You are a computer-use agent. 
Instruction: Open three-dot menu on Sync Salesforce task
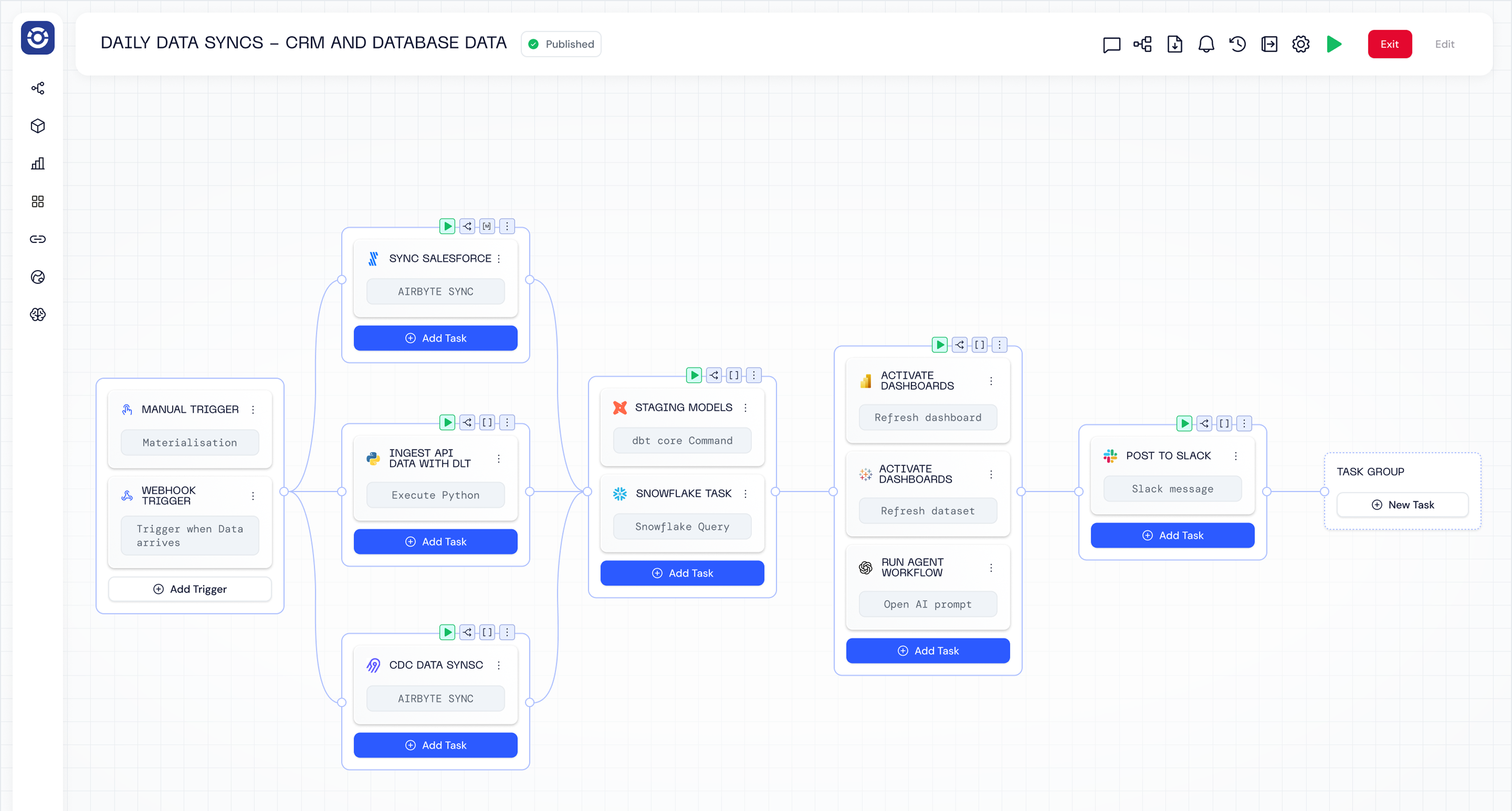tap(499, 259)
